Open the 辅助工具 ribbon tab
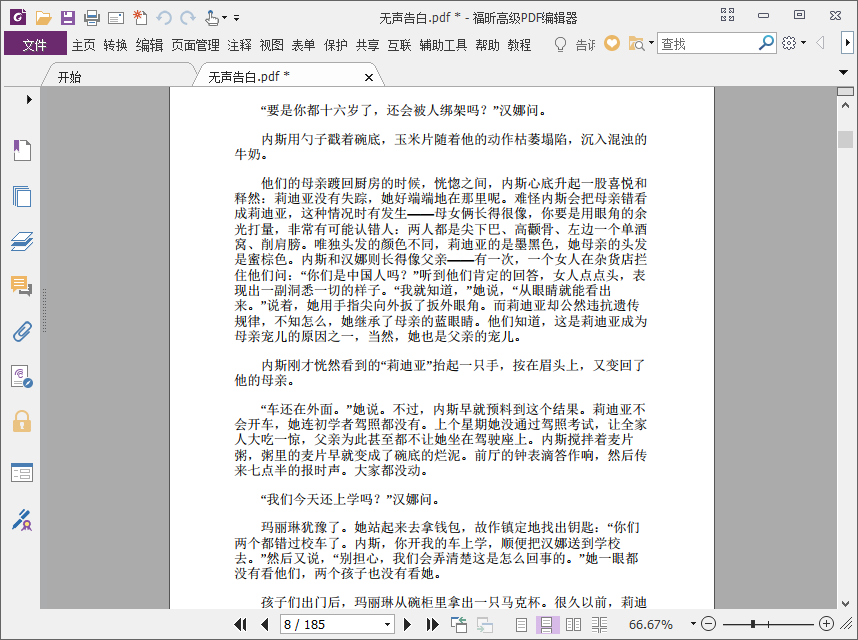 [443, 45]
